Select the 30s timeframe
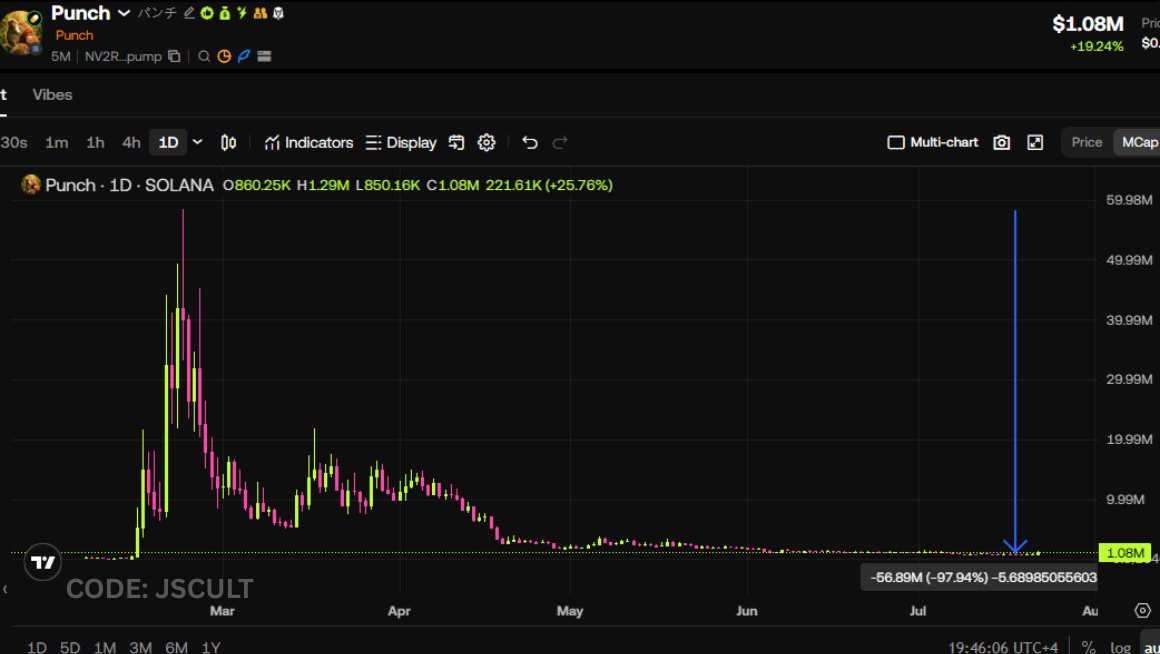Image resolution: width=1160 pixels, height=654 pixels. (13, 142)
